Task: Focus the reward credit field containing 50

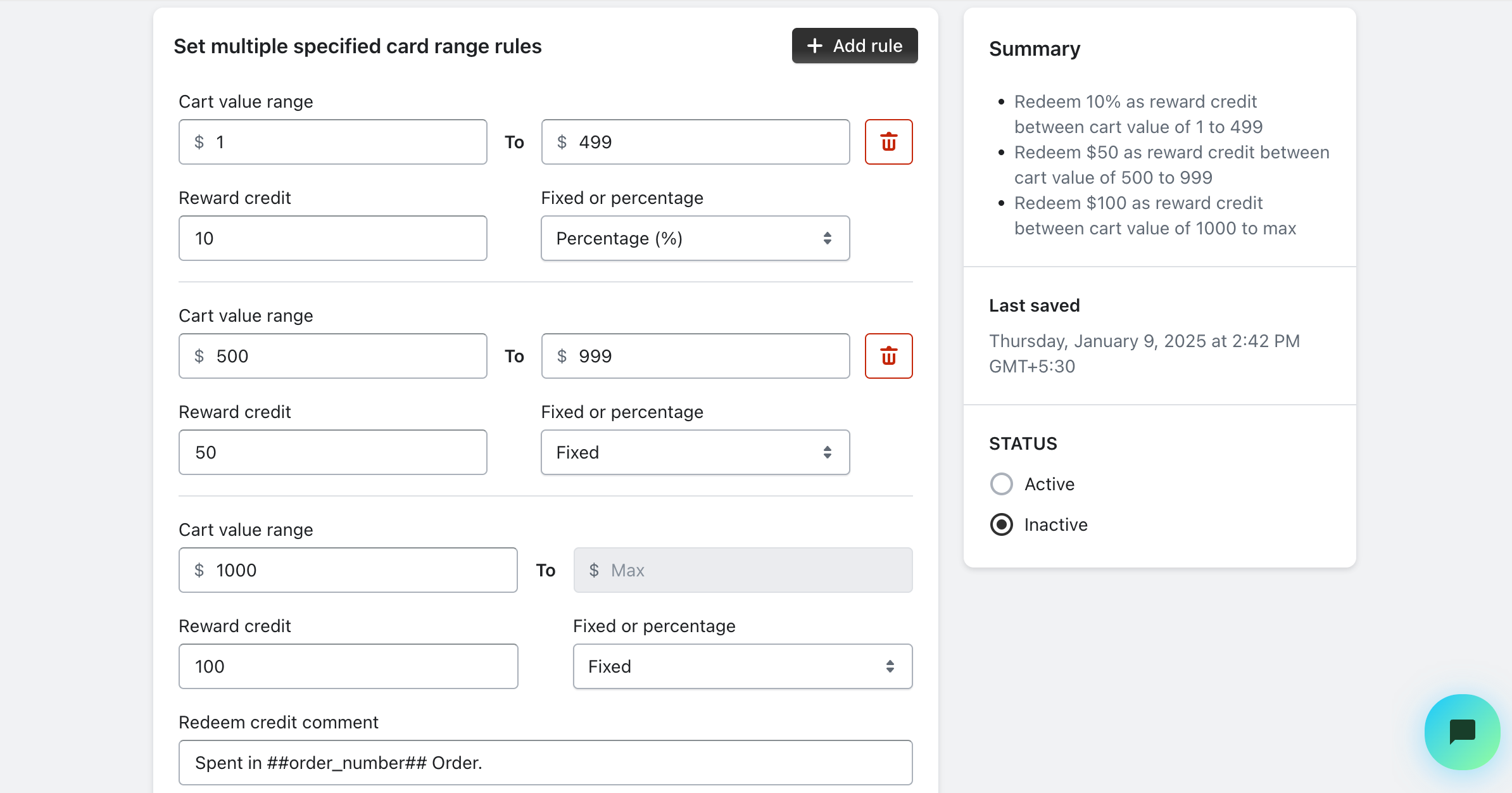Action: tap(332, 452)
